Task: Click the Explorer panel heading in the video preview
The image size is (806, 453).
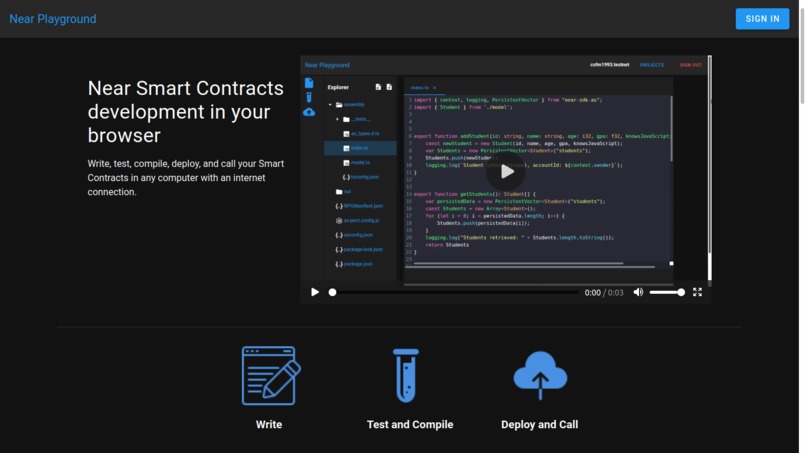Action: pyautogui.click(x=338, y=87)
